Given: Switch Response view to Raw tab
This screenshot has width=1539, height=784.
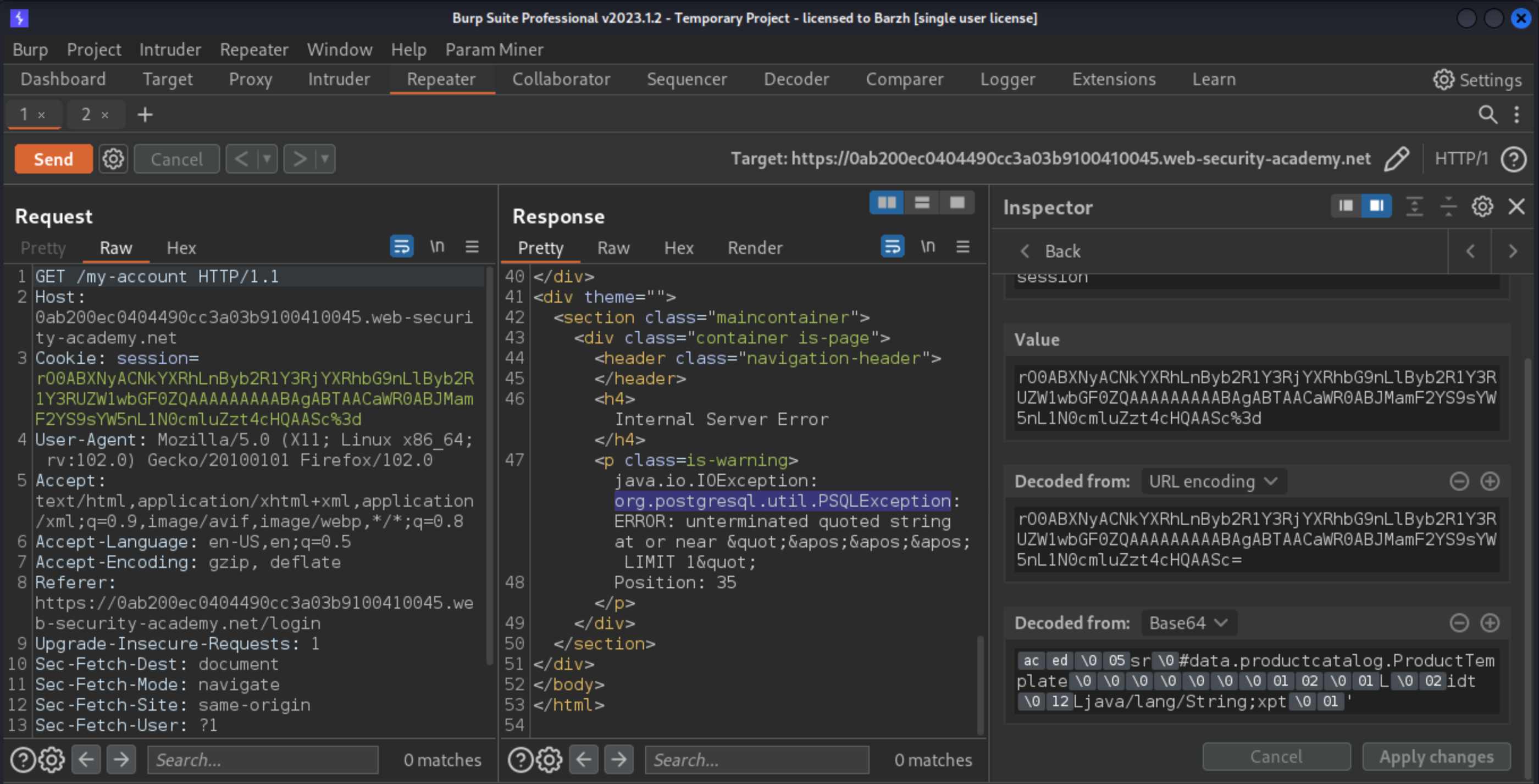Looking at the screenshot, I should [x=613, y=248].
